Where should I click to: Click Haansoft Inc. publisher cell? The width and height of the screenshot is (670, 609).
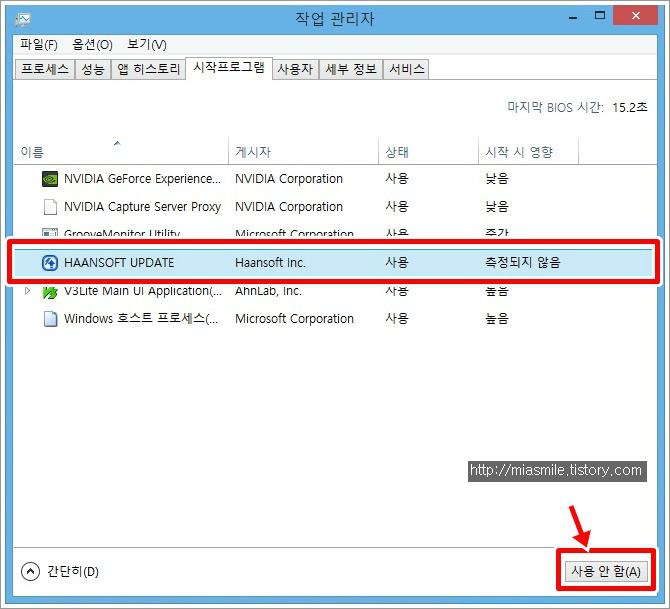tap(270, 262)
